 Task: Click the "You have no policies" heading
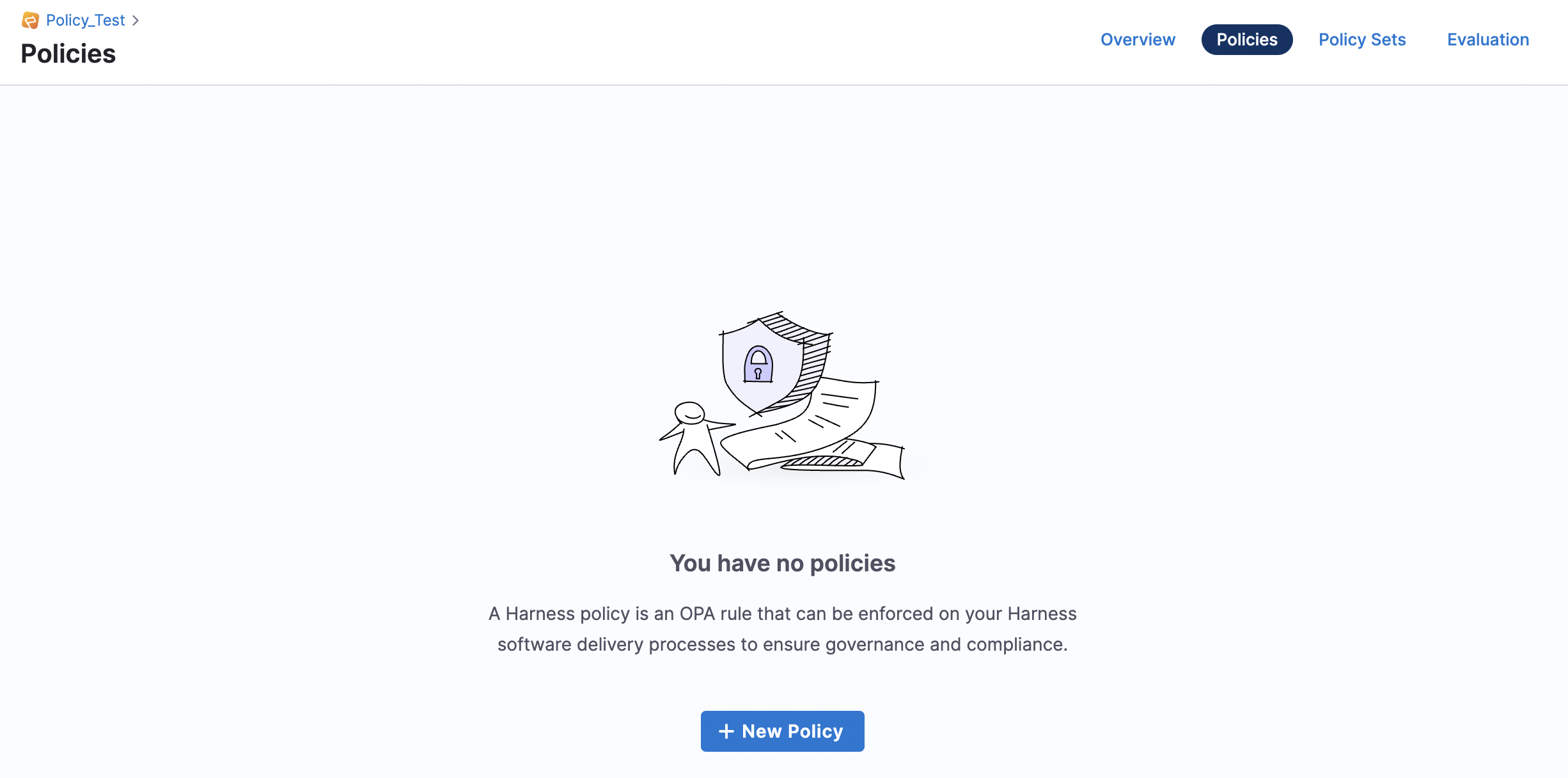point(782,564)
